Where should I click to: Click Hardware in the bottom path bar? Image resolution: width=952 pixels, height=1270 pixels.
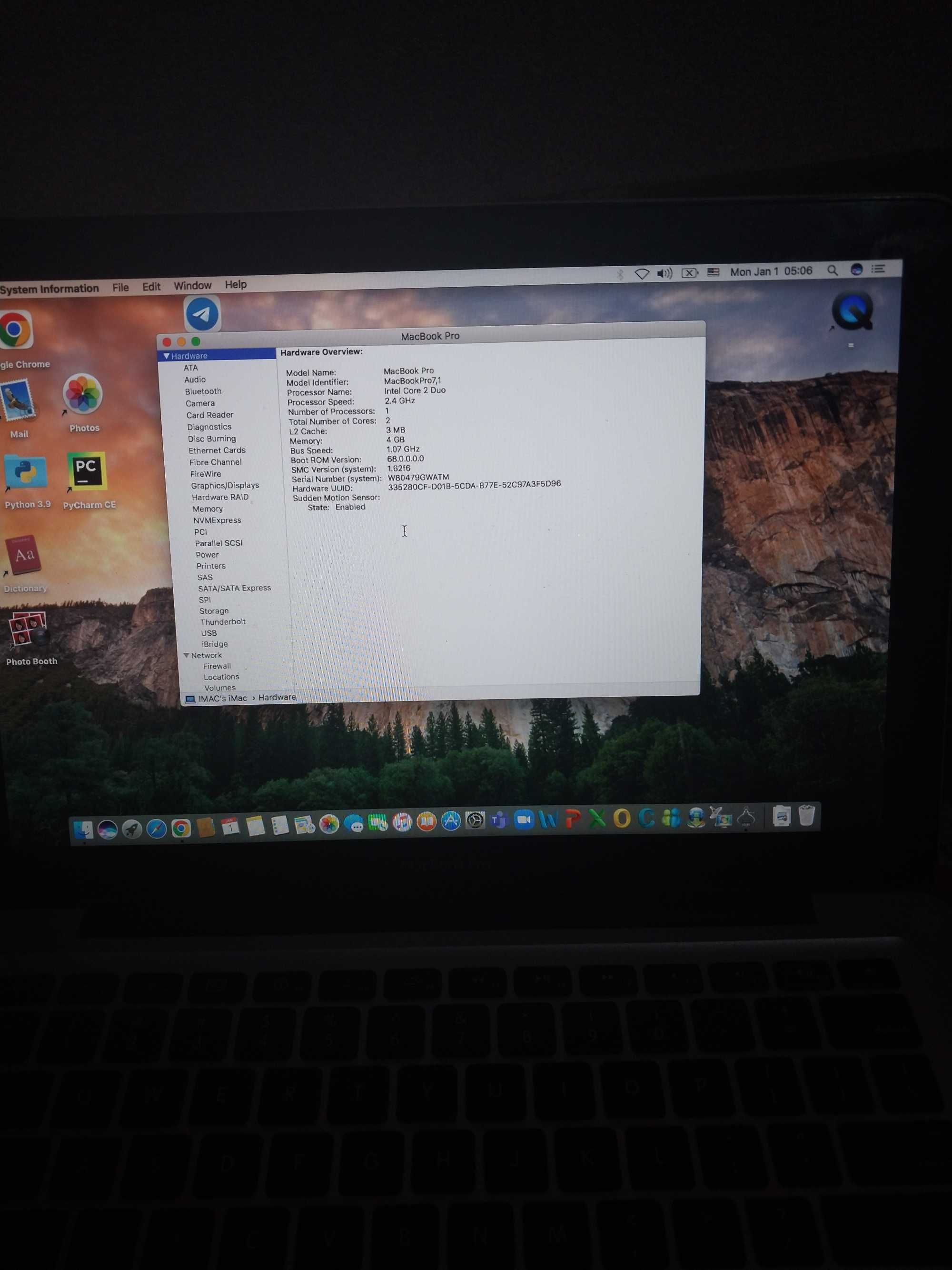pyautogui.click(x=277, y=697)
